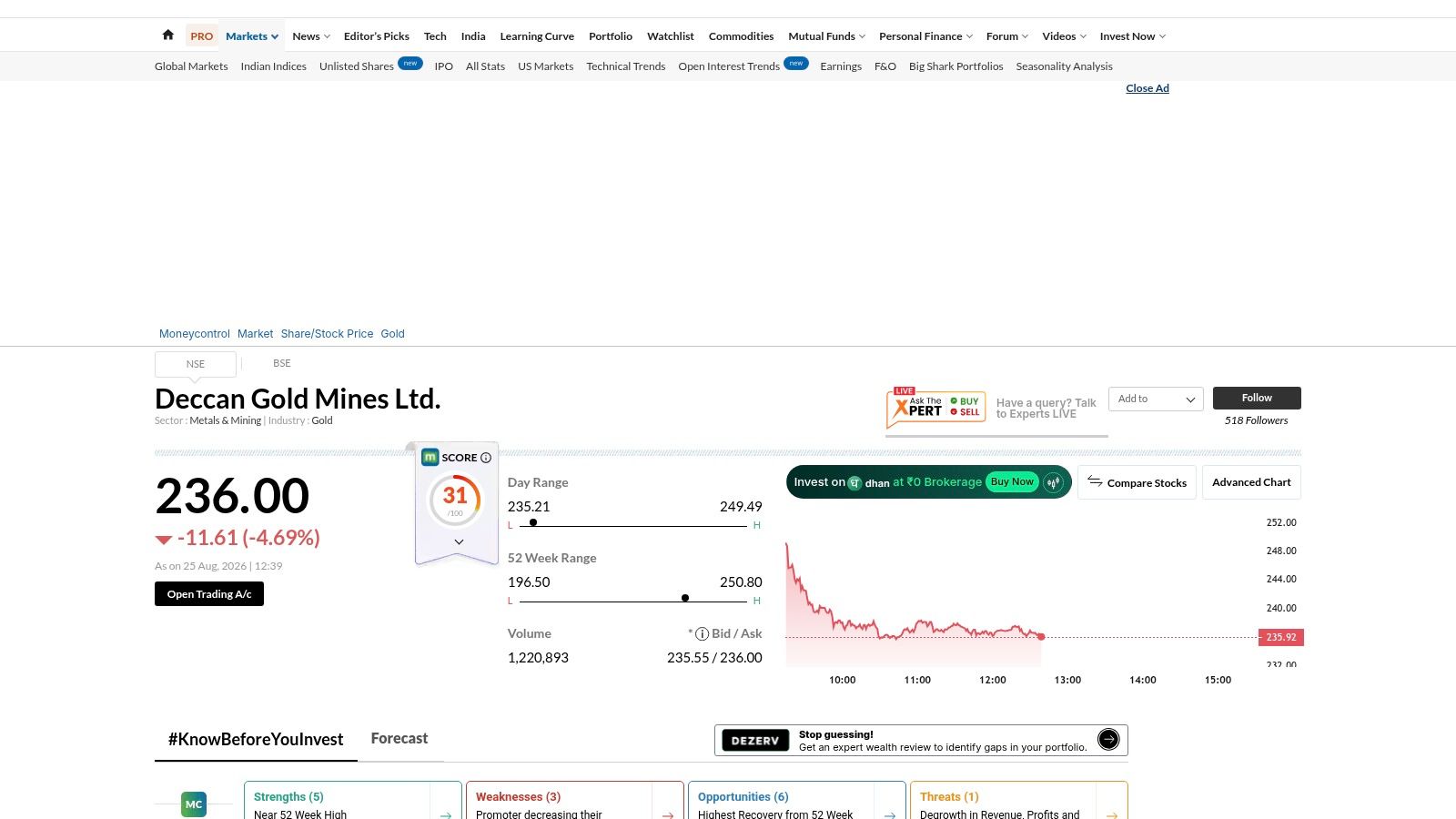The height and width of the screenshot is (819, 1456).
Task: Open the F&O link
Action: click(x=885, y=66)
